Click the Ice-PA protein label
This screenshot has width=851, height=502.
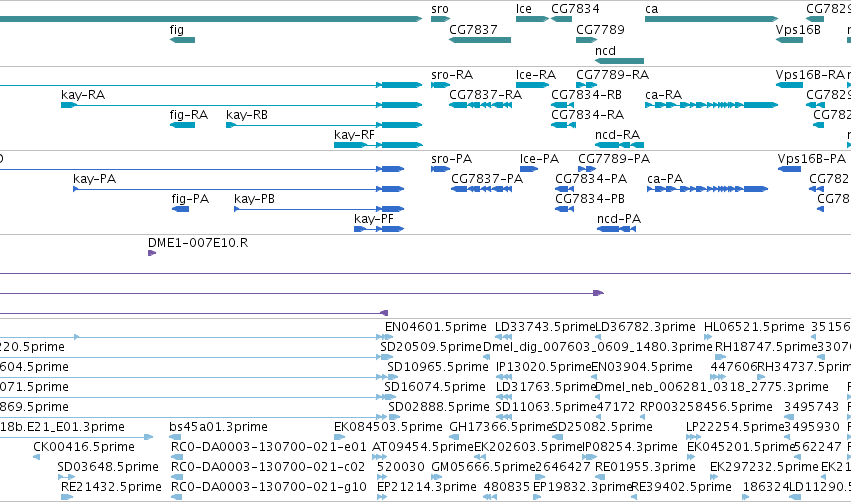tap(539, 160)
